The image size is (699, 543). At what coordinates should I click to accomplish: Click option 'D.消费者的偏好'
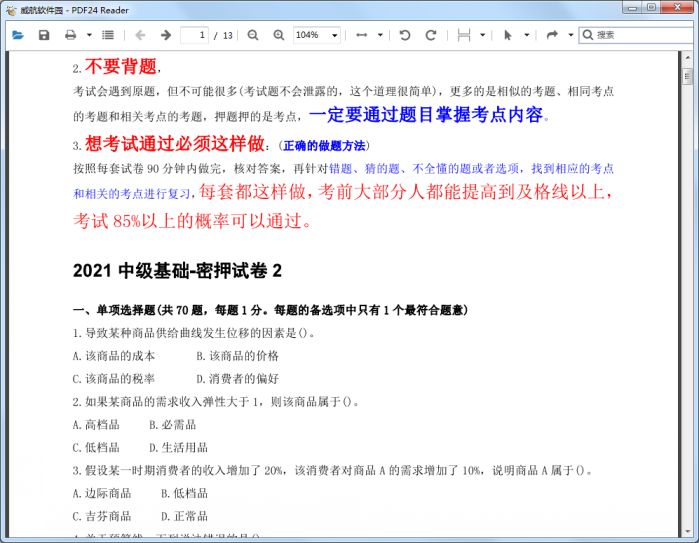(238, 379)
